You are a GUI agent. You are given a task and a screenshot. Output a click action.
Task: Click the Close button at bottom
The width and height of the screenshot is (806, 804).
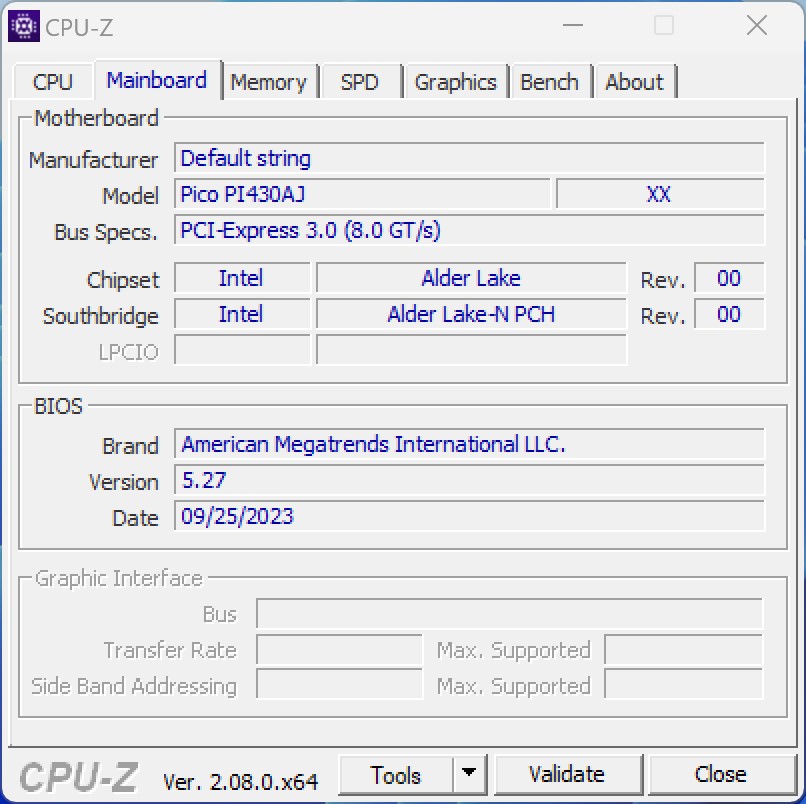tap(721, 775)
